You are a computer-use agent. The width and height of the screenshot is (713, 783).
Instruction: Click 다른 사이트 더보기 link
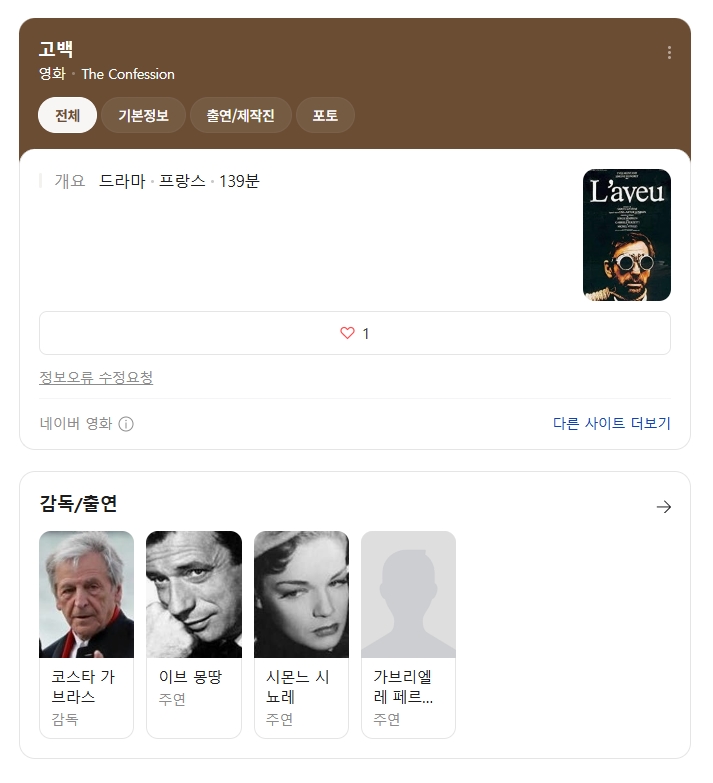[x=611, y=424]
